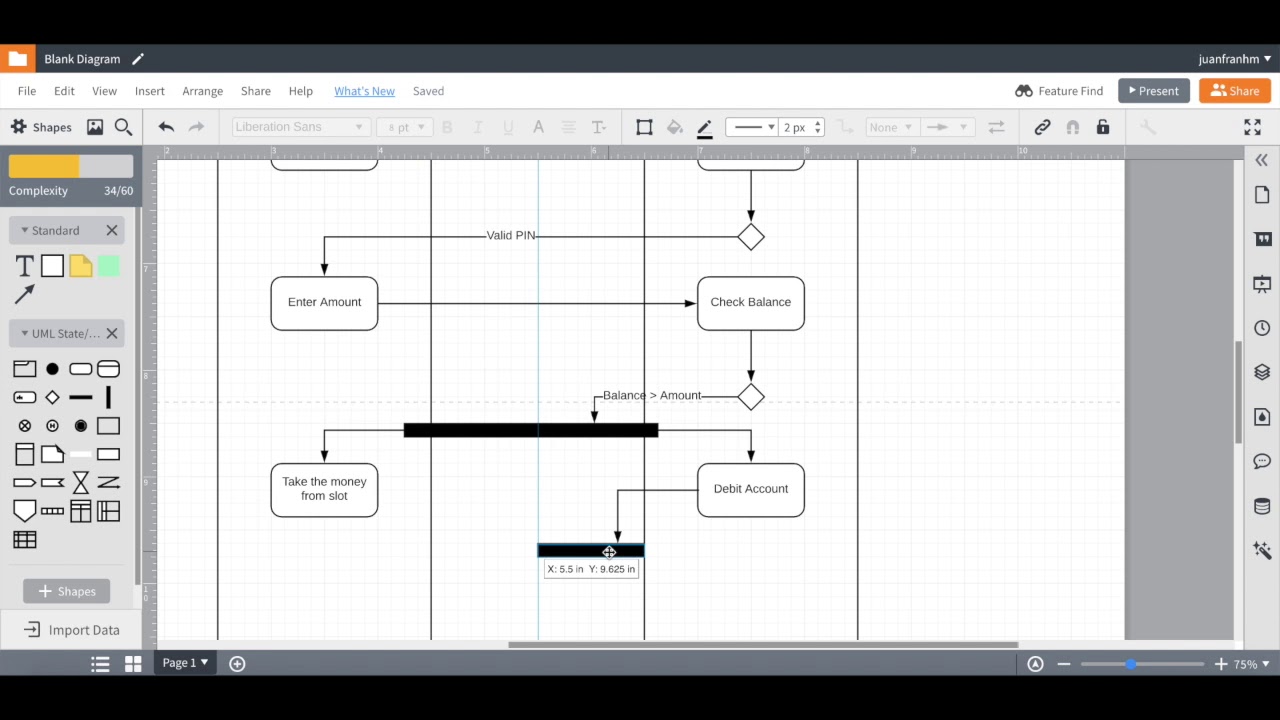Open the Layers panel icon
The image size is (1280, 720).
[x=1262, y=372]
